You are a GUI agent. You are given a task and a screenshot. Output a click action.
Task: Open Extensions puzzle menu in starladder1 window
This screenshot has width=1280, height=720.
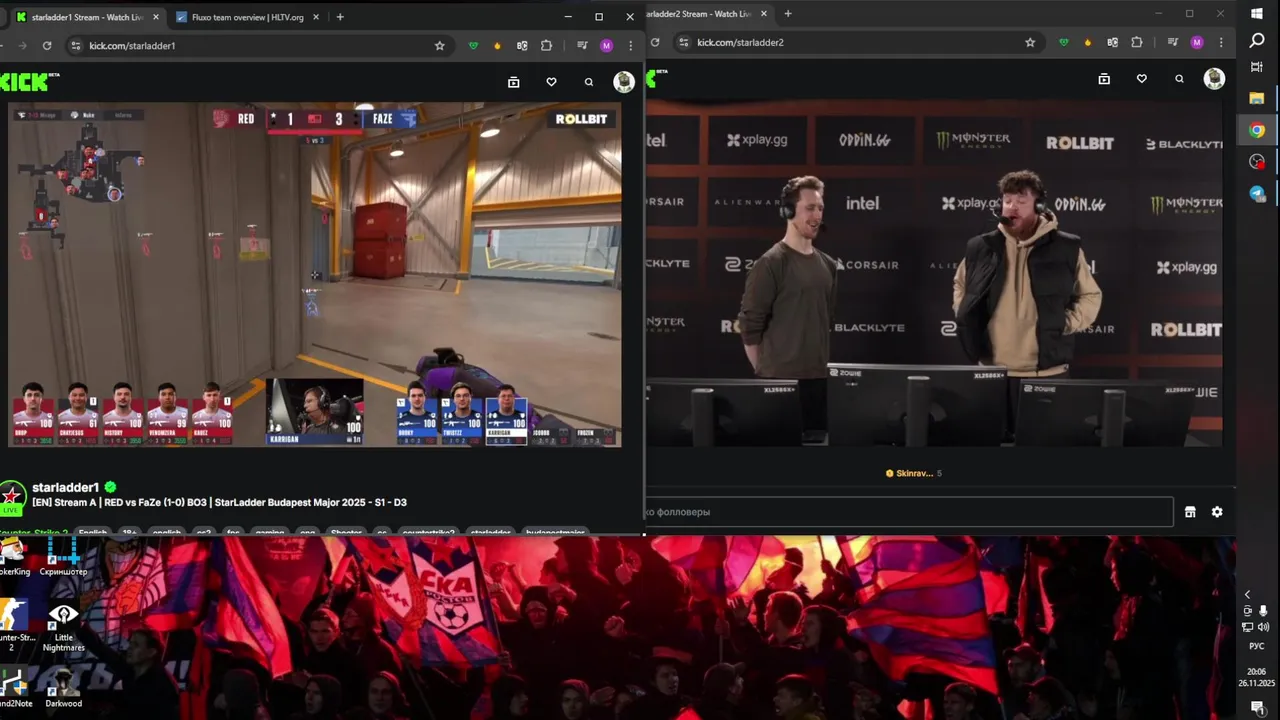coord(546,45)
